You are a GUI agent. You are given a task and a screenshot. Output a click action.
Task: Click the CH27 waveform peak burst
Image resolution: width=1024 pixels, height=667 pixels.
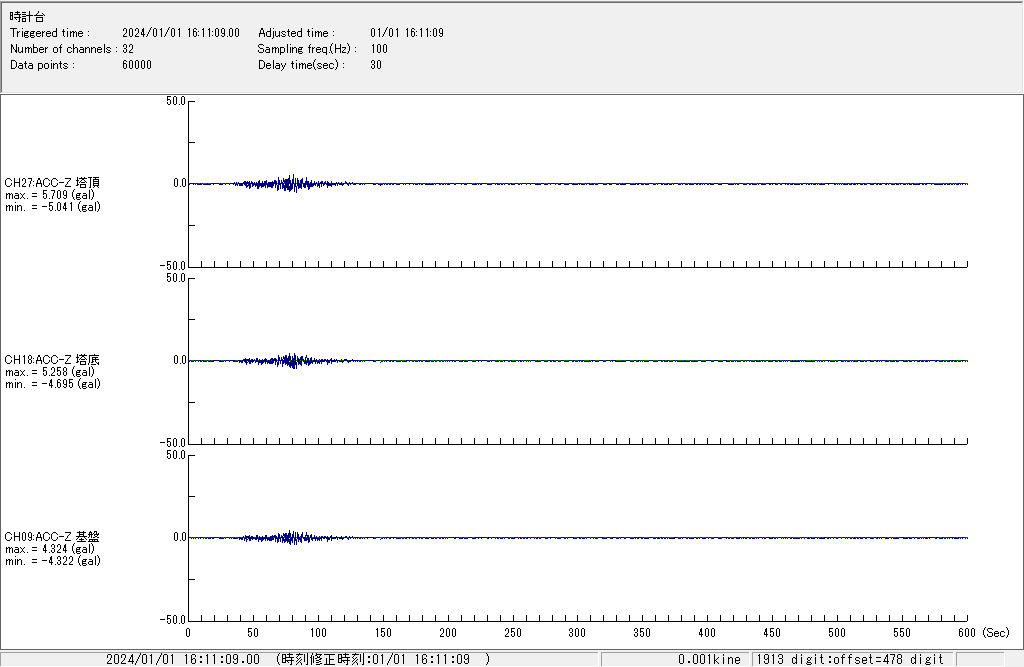291,183
